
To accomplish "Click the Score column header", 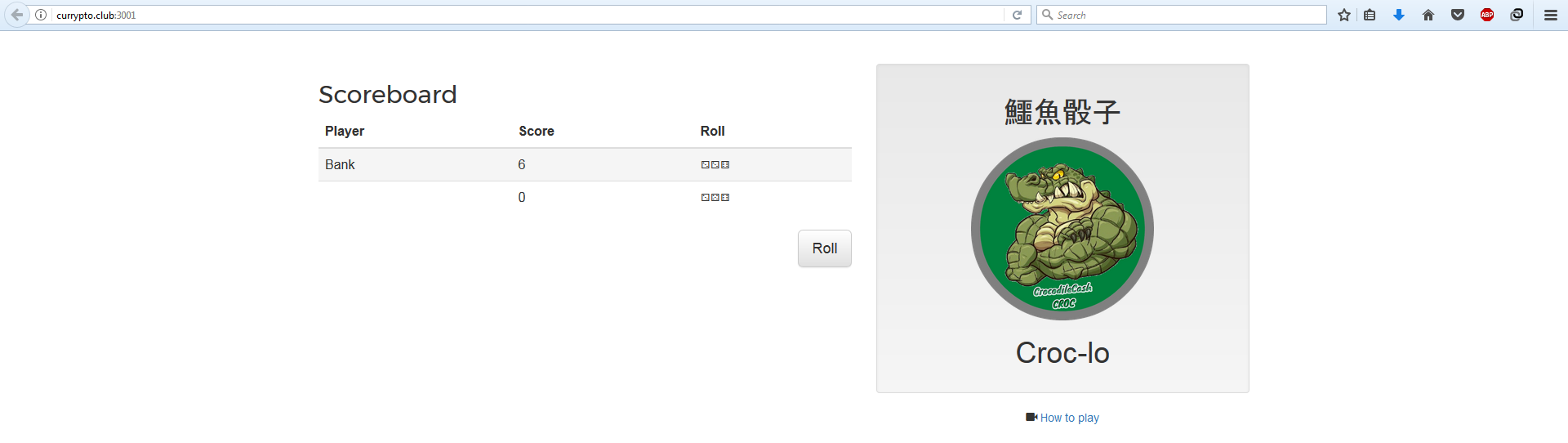I will (x=537, y=131).
